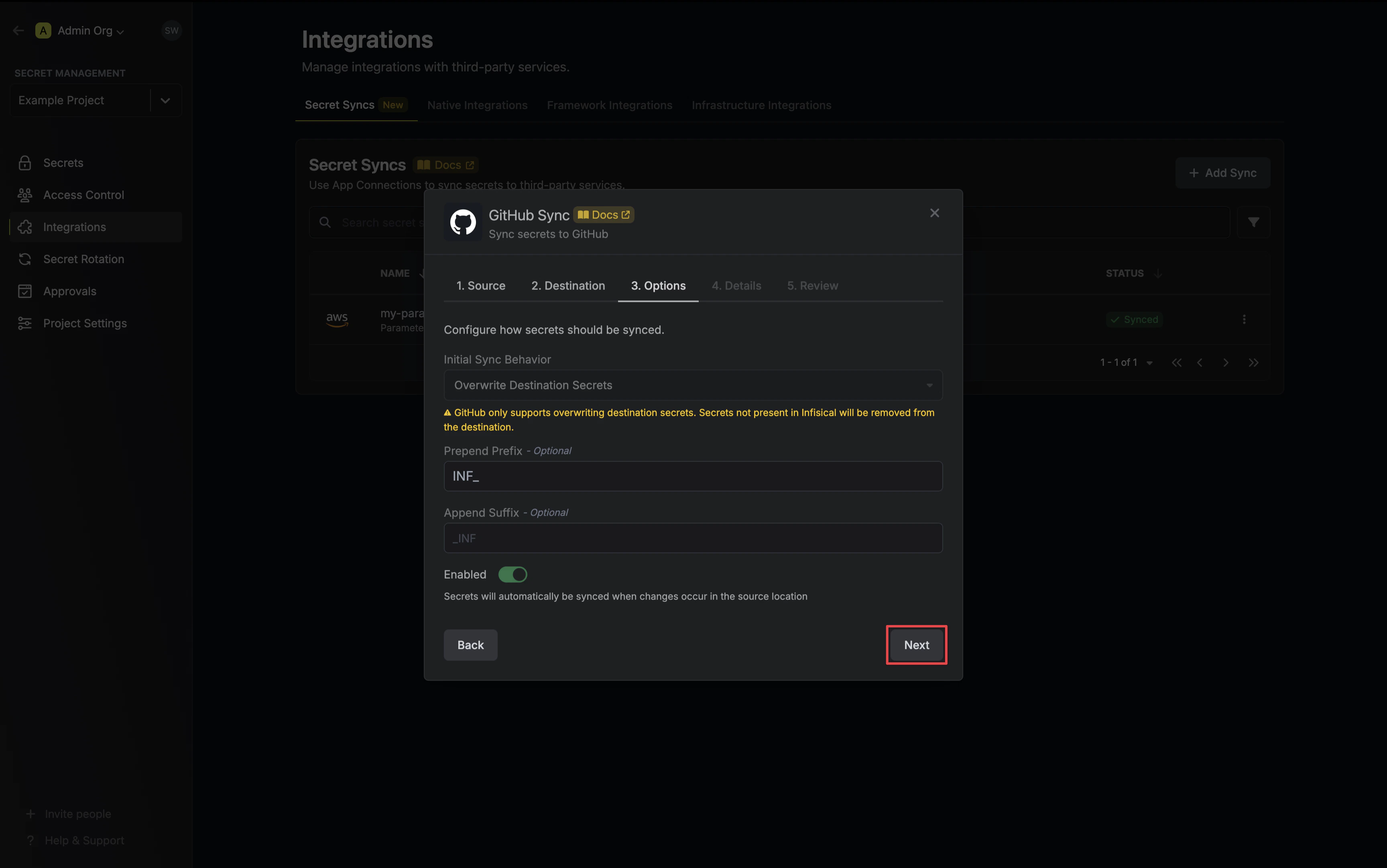The image size is (1387, 868).
Task: Switch to the 2. Destination step tab
Action: pyautogui.click(x=568, y=285)
